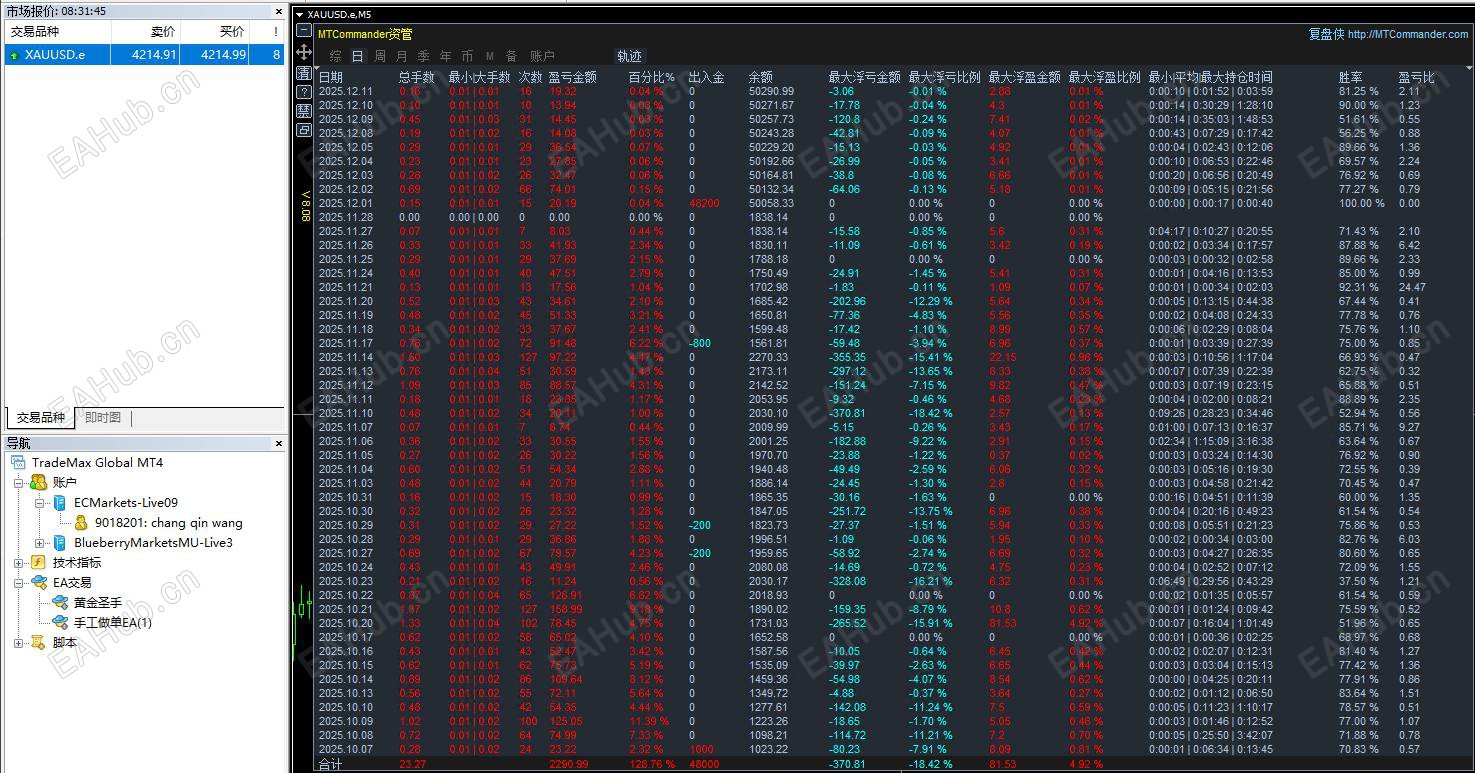This screenshot has width=1475, height=773.
Task: Click the four-arrow move icon in the panel sidebar
Action: (304, 51)
